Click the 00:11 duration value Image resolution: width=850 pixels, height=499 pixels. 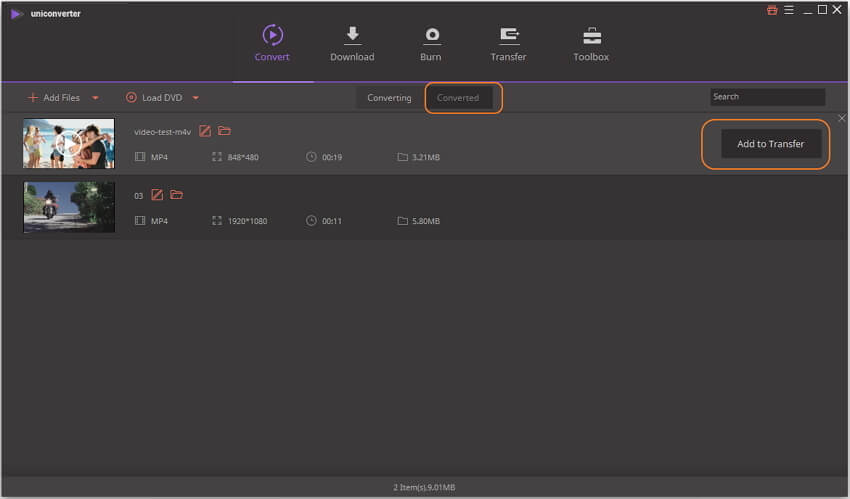332,221
